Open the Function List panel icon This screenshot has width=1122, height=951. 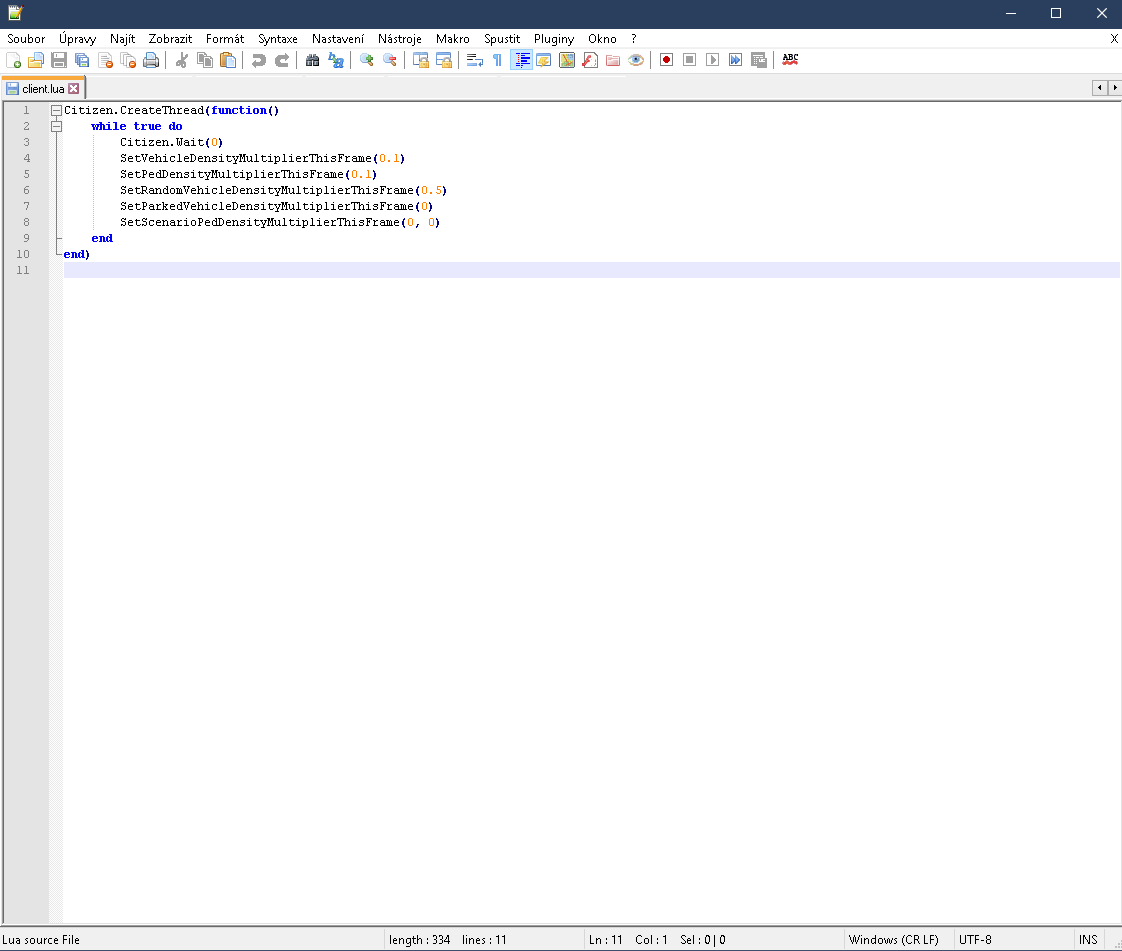pyautogui.click(x=590, y=60)
